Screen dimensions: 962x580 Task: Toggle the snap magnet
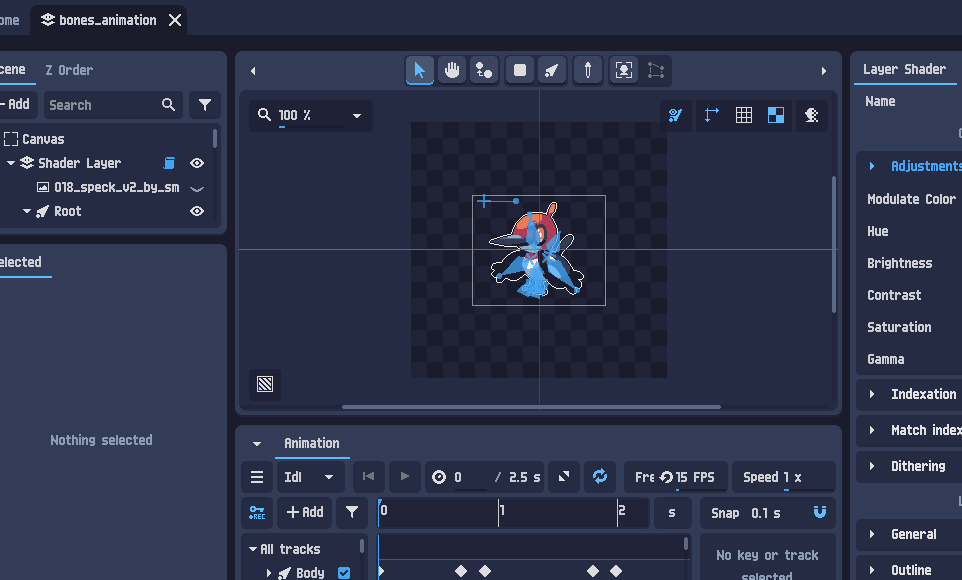pyautogui.click(x=820, y=512)
